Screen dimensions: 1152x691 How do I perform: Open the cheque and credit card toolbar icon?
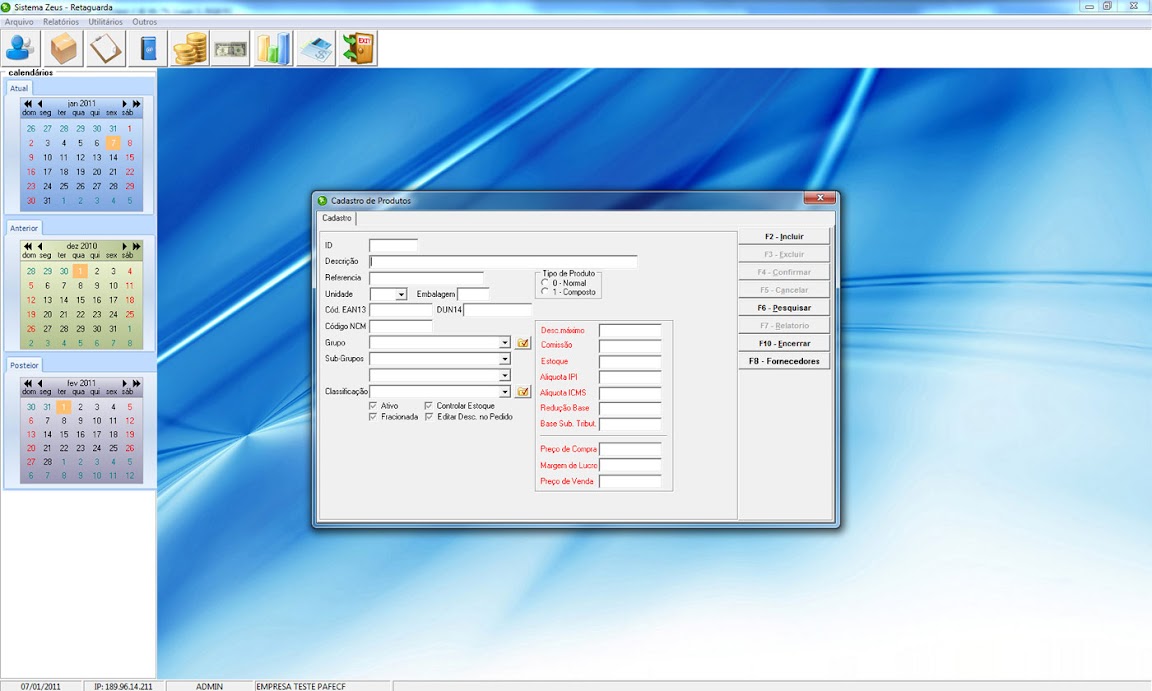pyautogui.click(x=316, y=49)
